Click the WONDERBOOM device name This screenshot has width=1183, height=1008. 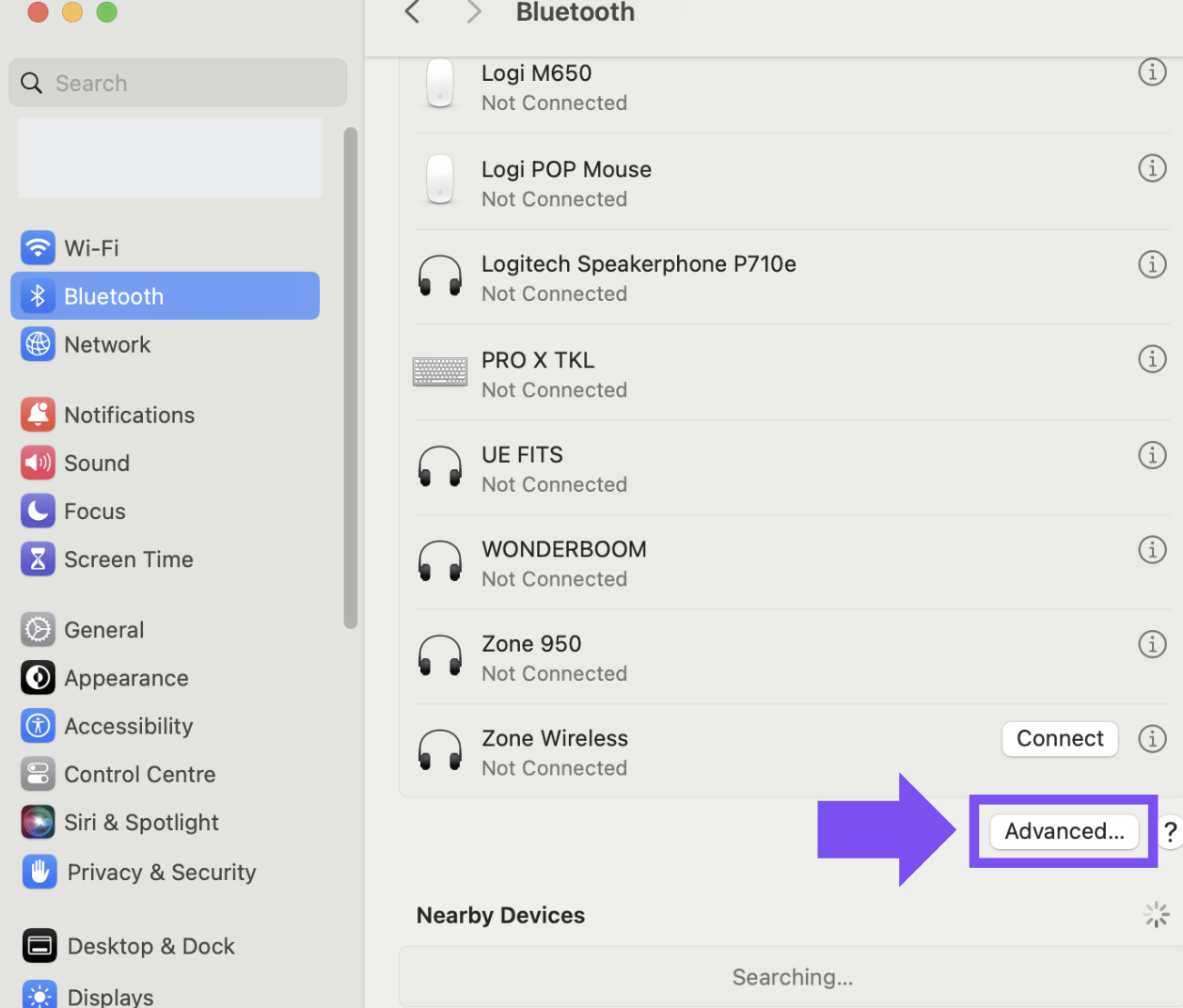tap(564, 549)
